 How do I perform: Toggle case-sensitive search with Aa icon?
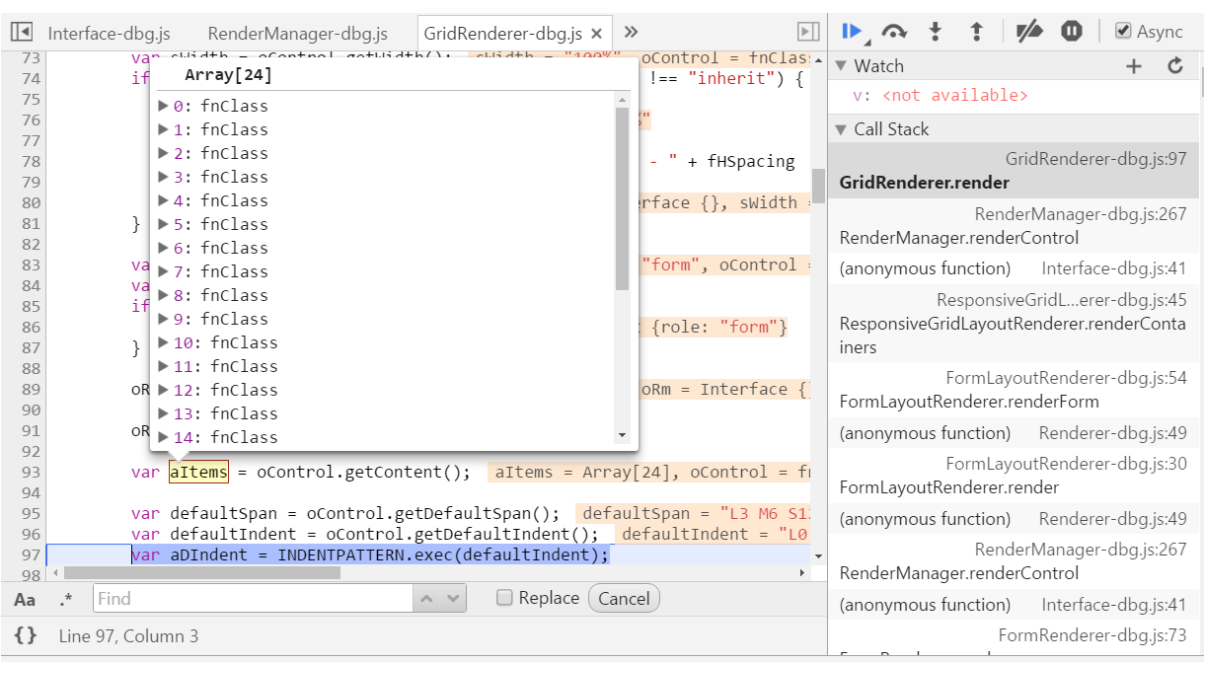pyautogui.click(x=22, y=597)
